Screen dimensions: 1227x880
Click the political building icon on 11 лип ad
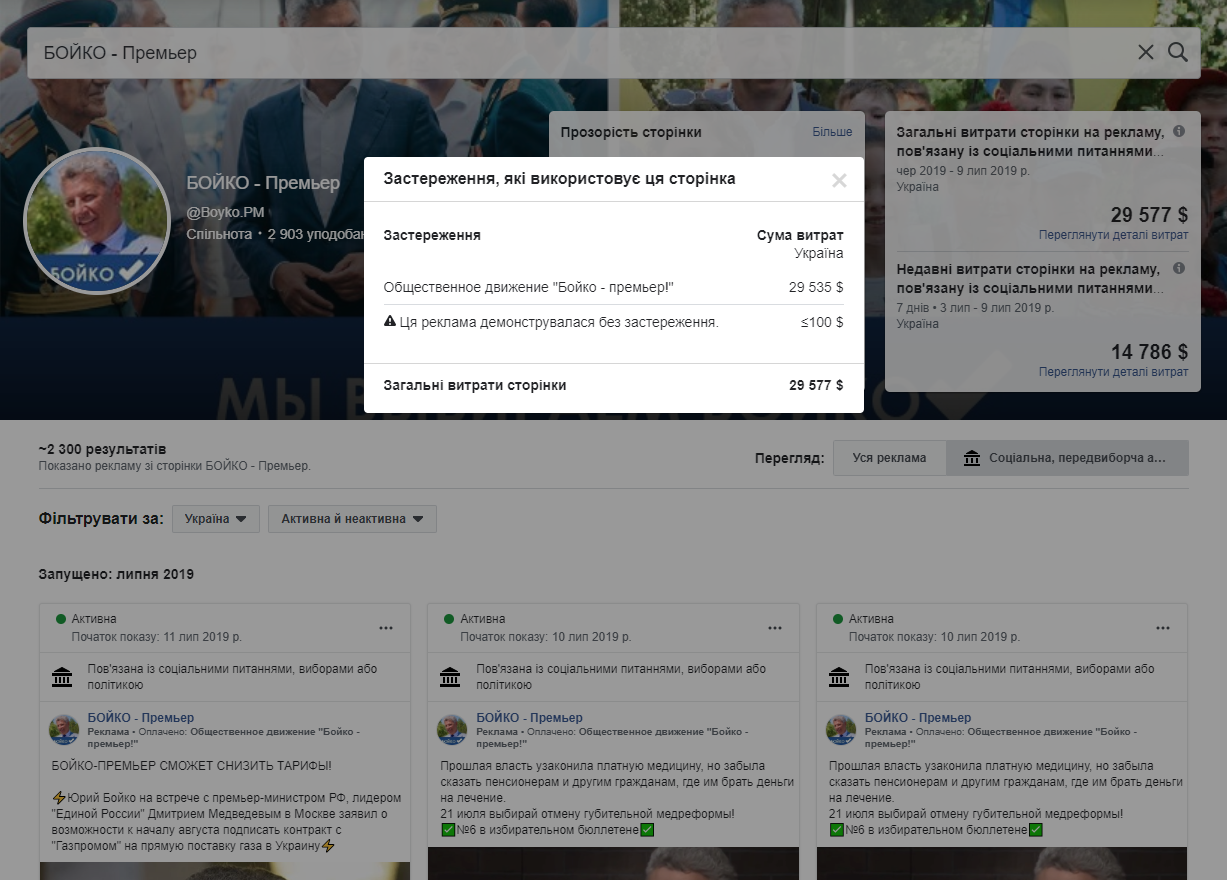[62, 677]
